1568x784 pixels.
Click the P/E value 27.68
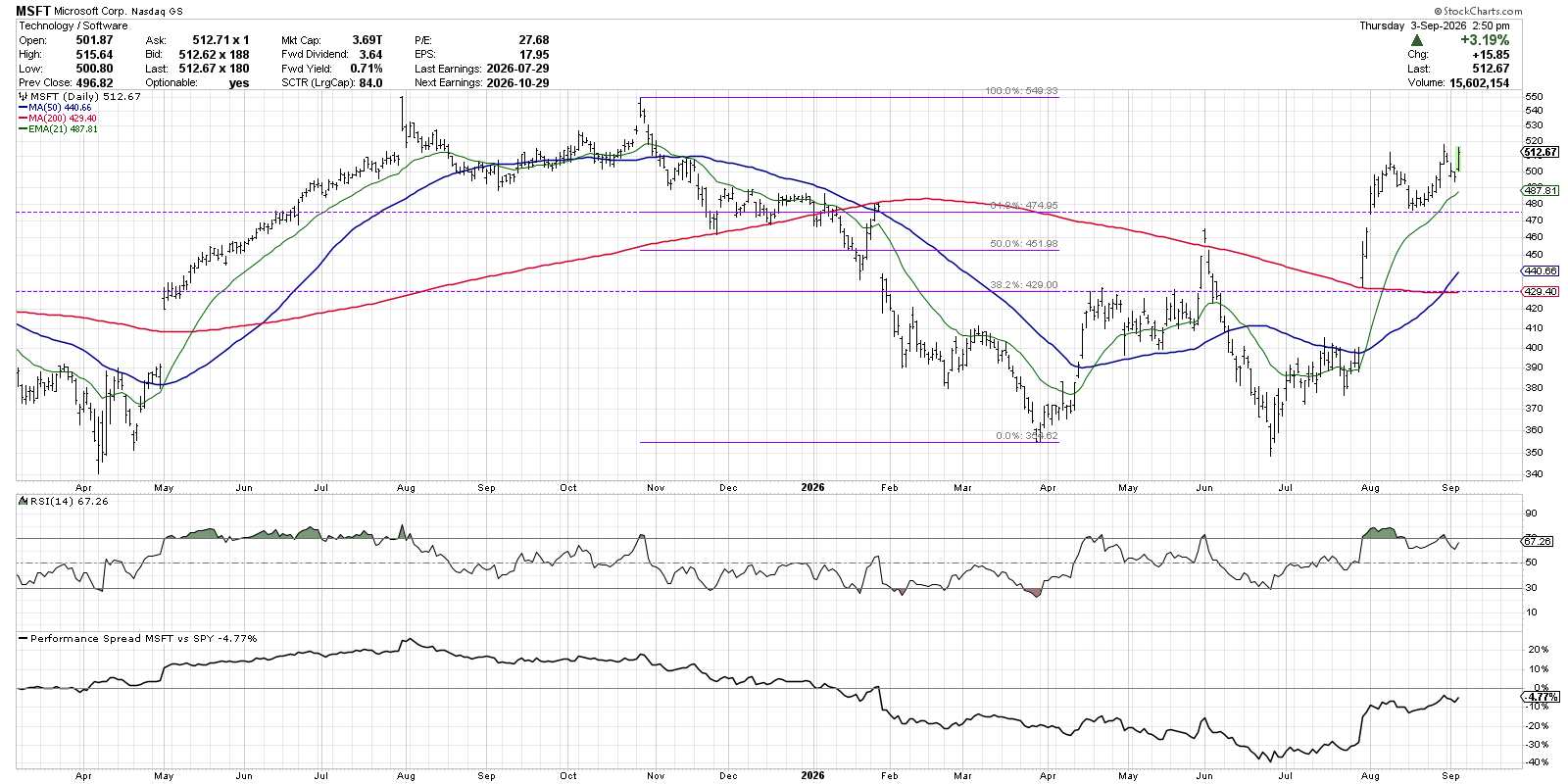tap(534, 40)
